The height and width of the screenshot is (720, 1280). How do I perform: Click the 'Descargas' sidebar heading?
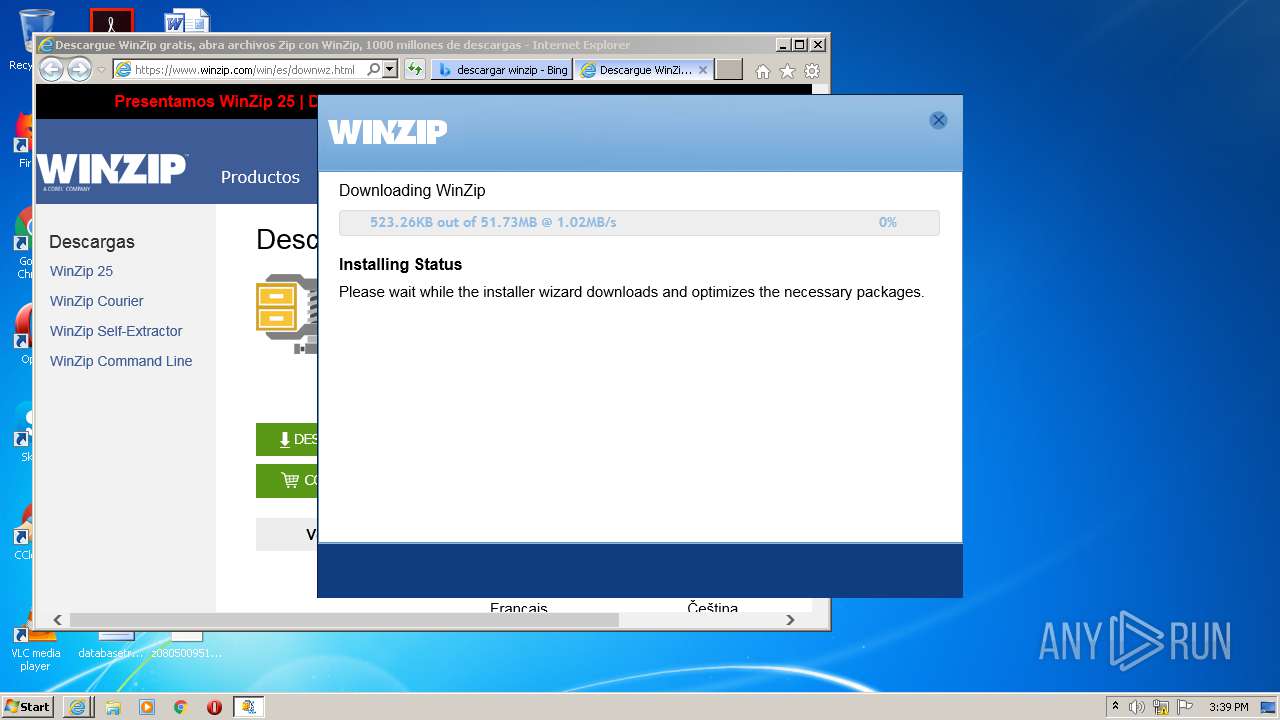[x=92, y=242]
